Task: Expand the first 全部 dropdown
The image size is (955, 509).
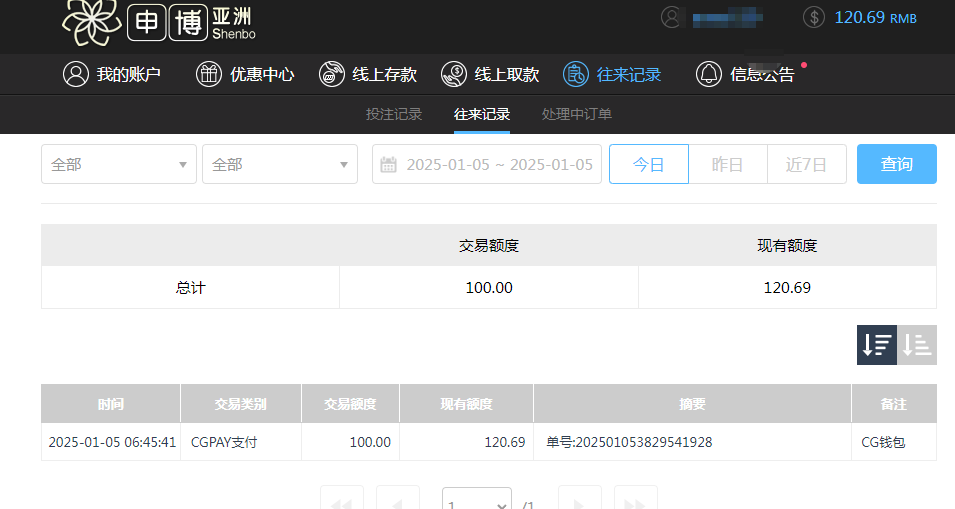Action: point(119,165)
